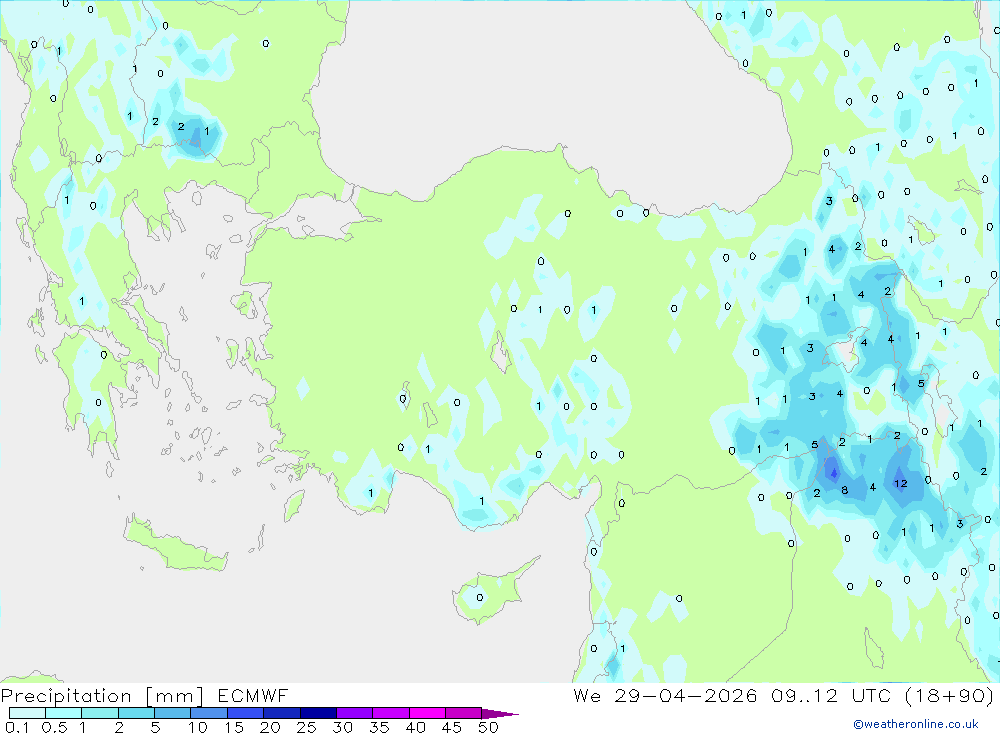Open the weatheronline.co.uk copyright link
The width and height of the screenshot is (1000, 733).
(x=916, y=724)
